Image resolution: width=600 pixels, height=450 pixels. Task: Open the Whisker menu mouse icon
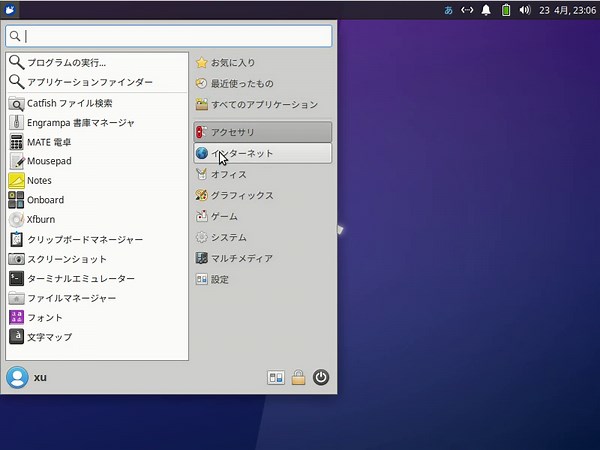(10, 10)
